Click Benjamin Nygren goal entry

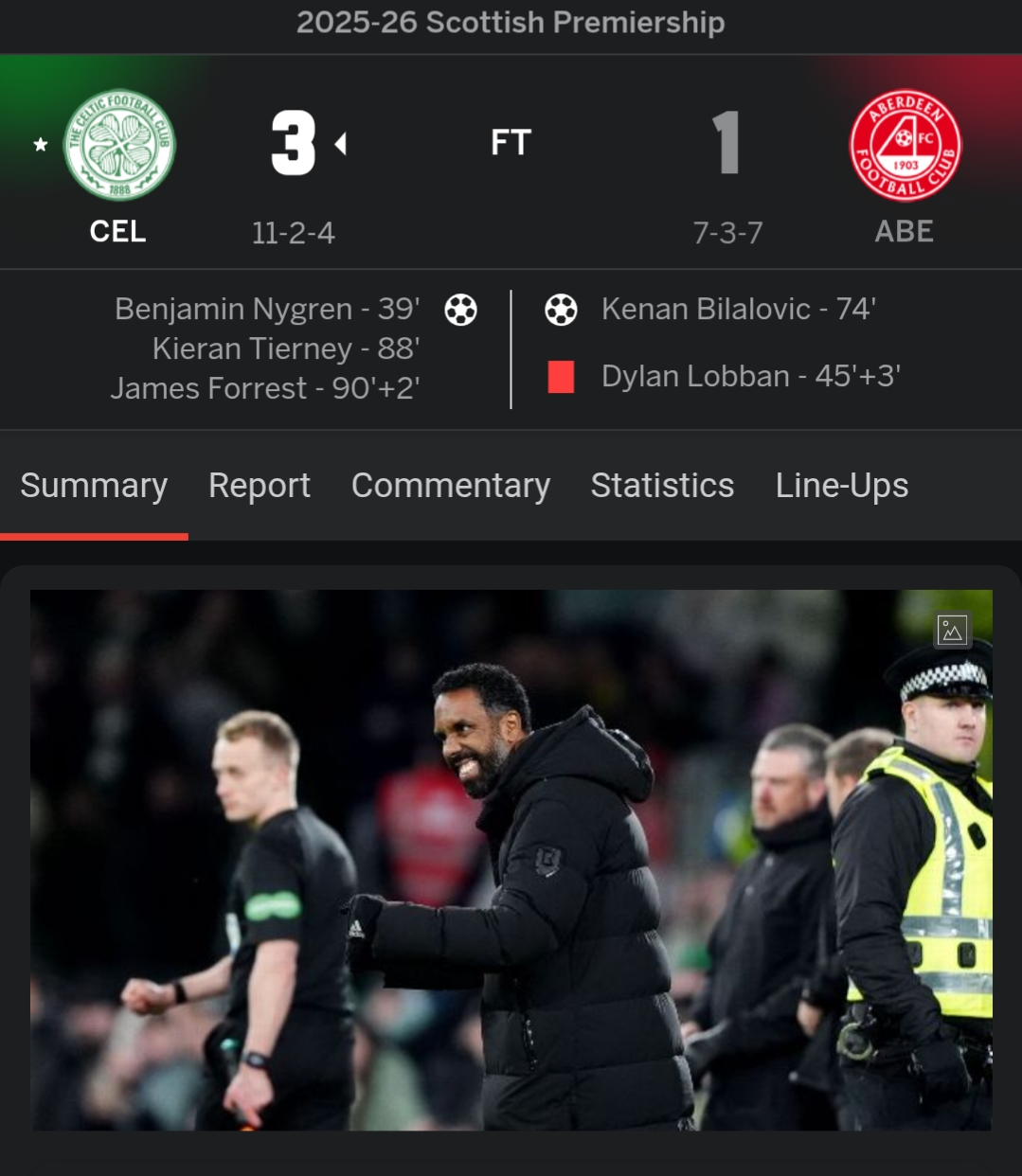[x=267, y=309]
